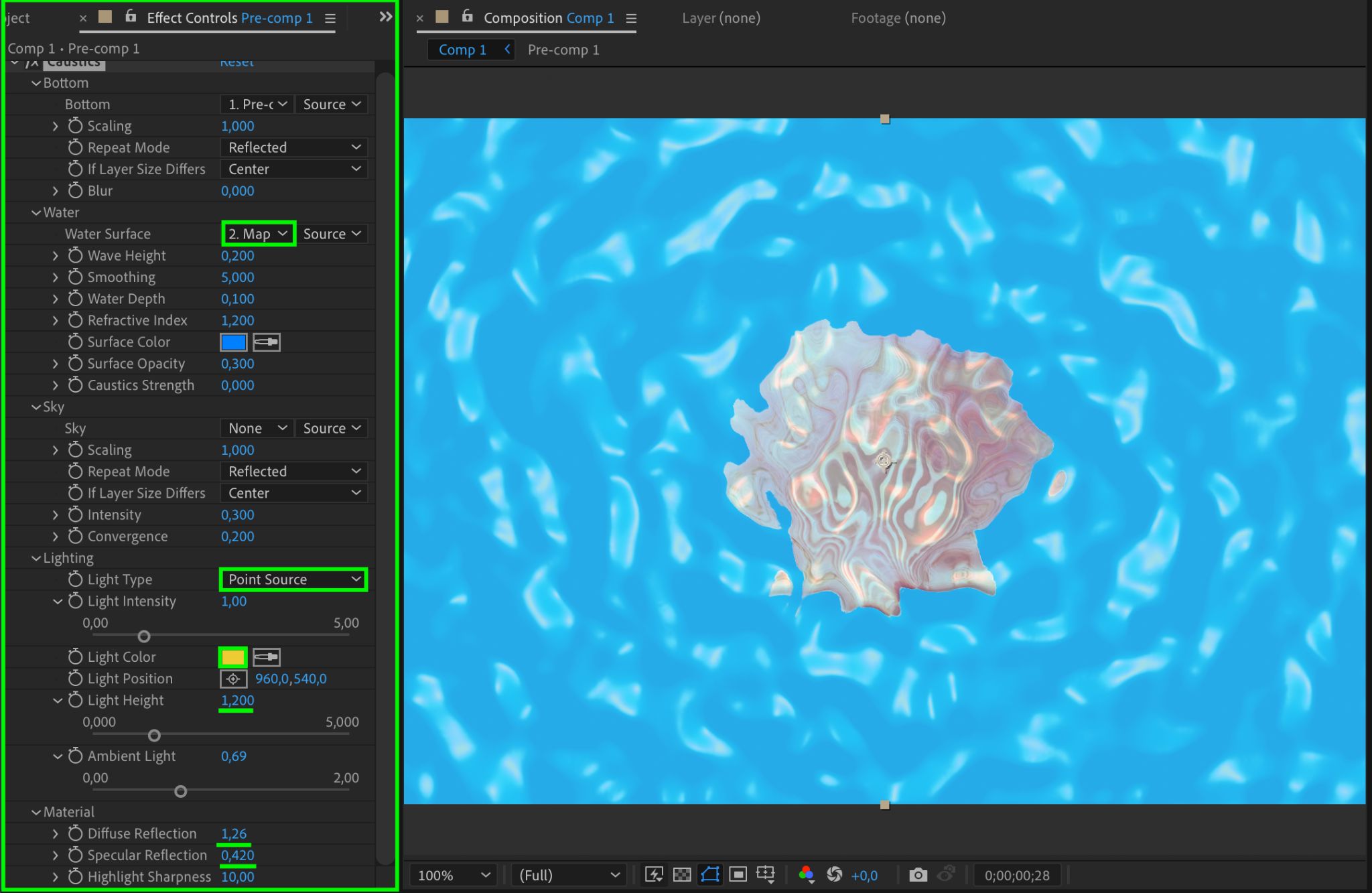Click the Region of Interest icon
This screenshot has height=893, width=1372.
coord(738,874)
